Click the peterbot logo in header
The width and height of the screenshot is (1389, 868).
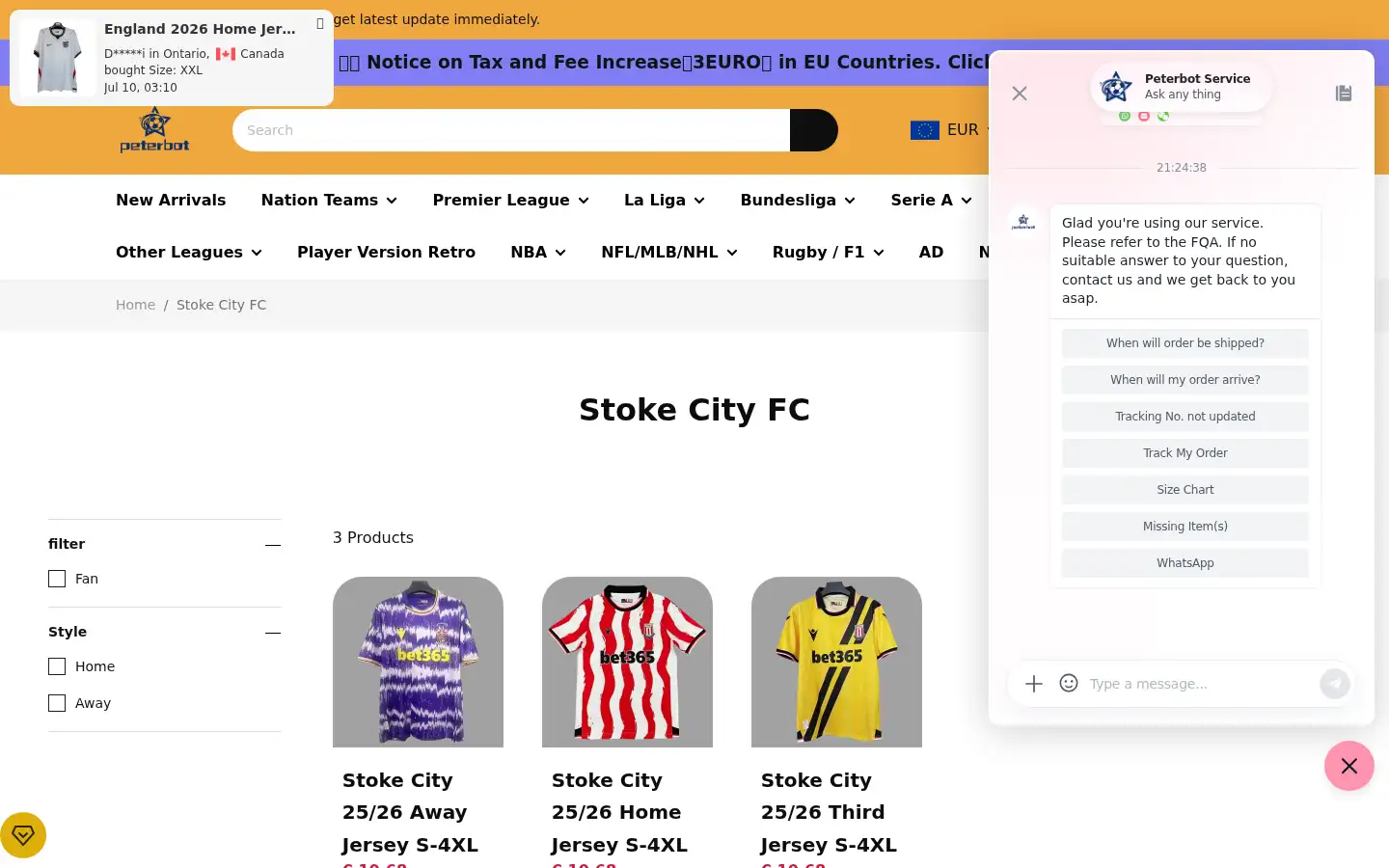click(x=154, y=130)
